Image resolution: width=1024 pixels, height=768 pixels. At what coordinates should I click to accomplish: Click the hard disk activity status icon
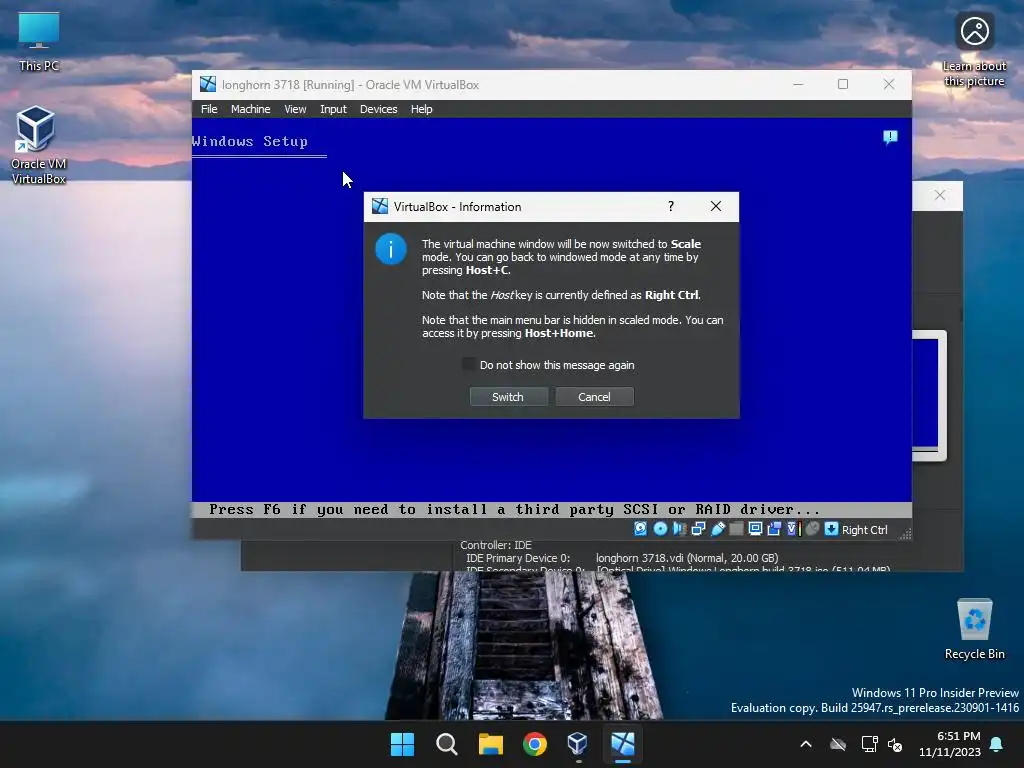coord(641,529)
